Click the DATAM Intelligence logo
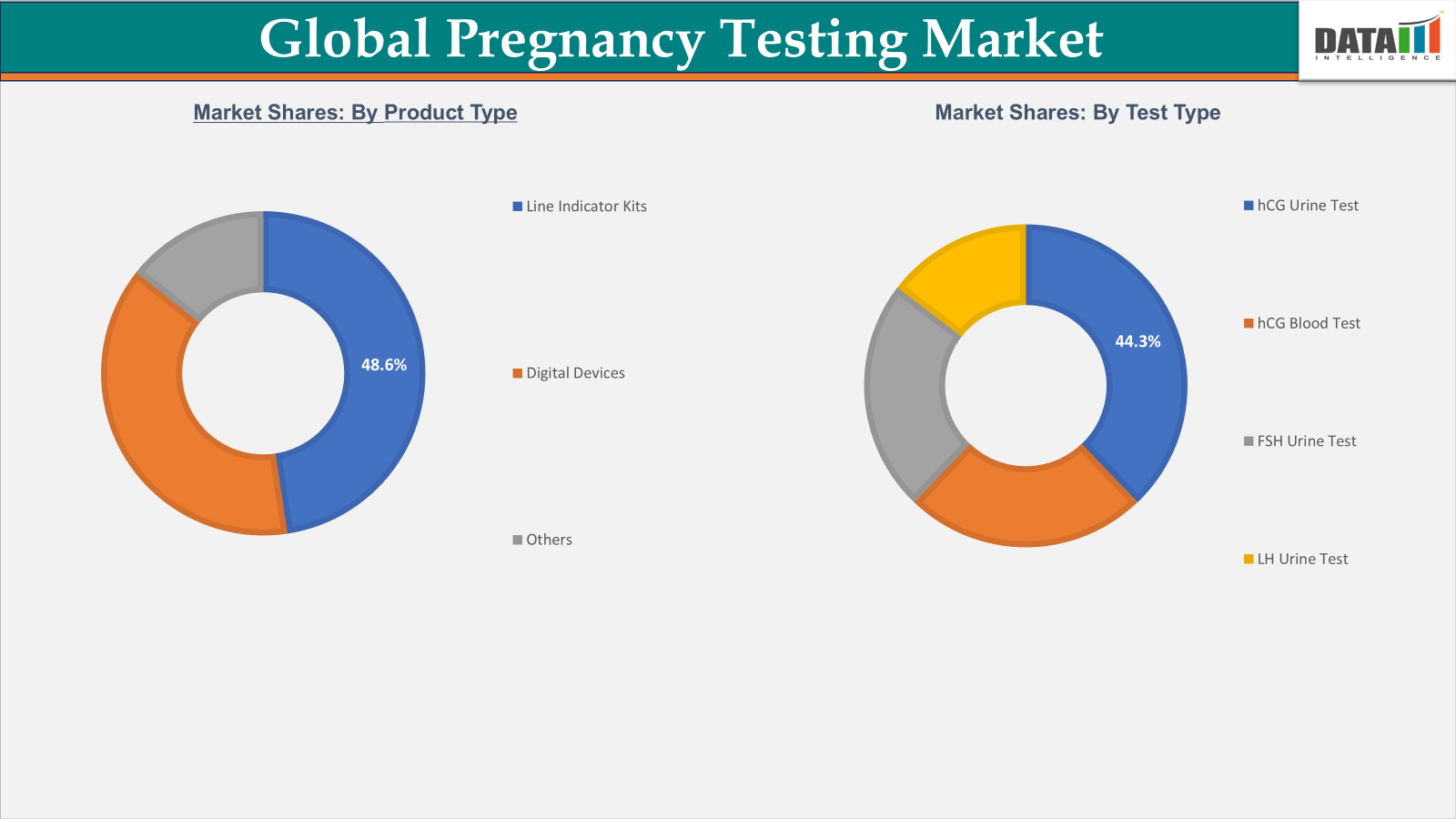 pos(1376,41)
